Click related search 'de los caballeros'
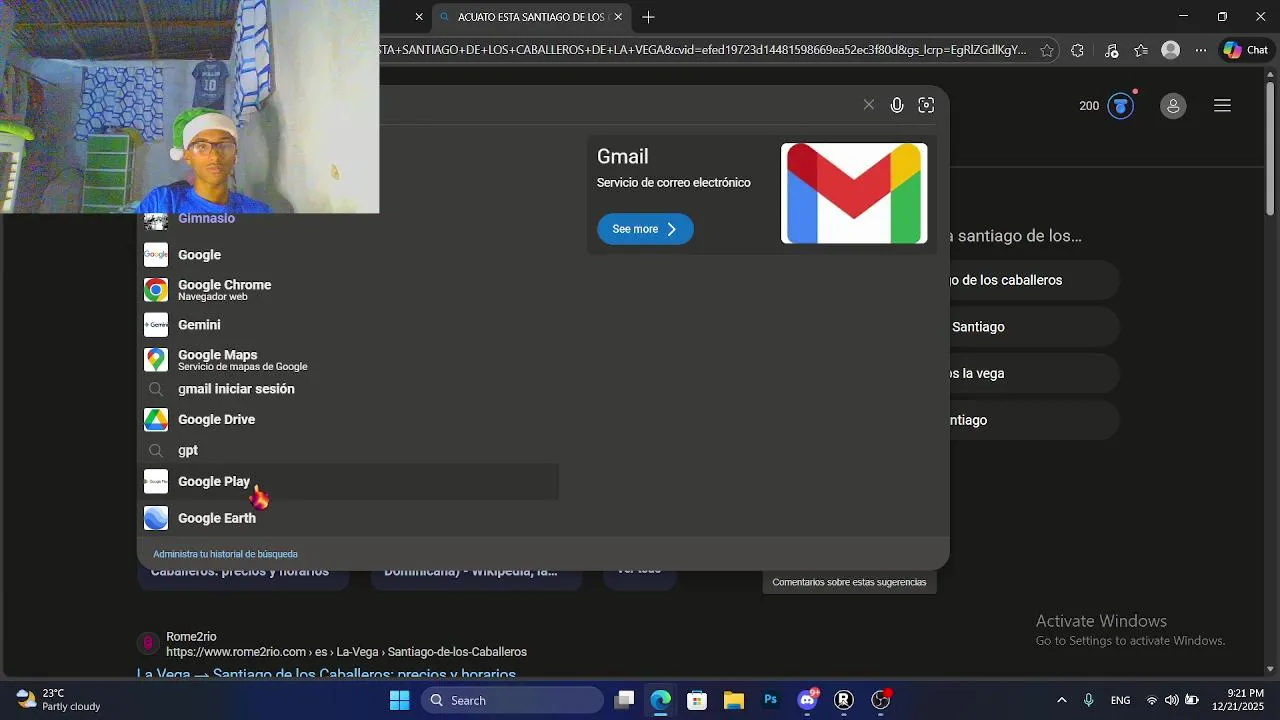Screen dimensions: 1280x720 pos(1034,280)
